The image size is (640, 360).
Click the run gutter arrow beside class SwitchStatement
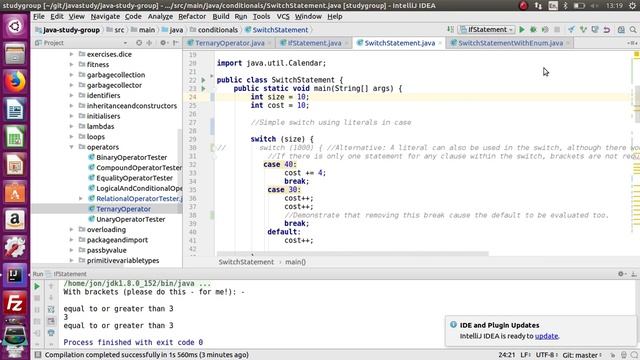(x=203, y=80)
